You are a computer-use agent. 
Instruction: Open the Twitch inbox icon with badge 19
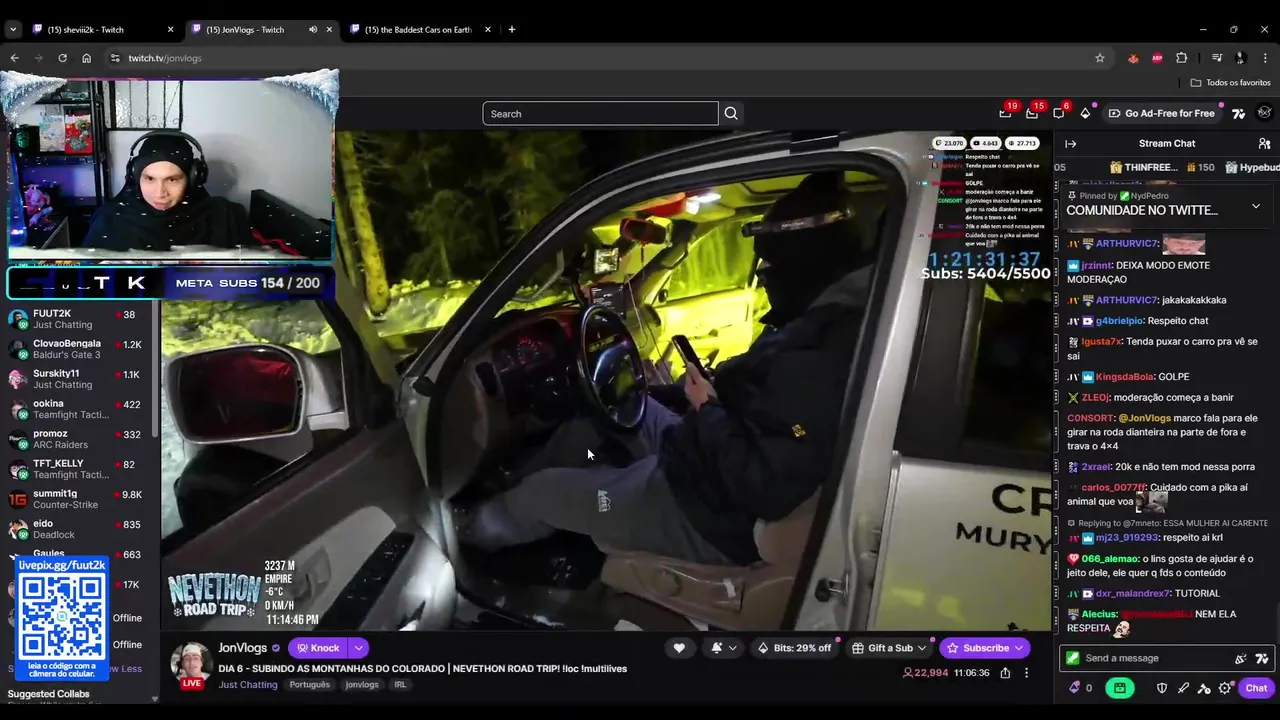pyautogui.click(x=1005, y=113)
